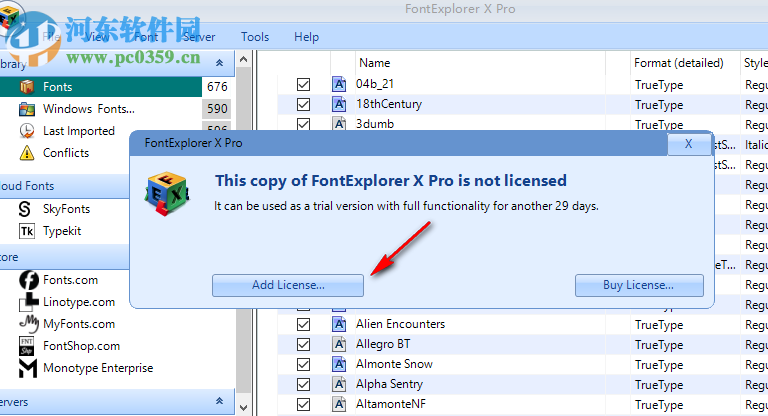Select the MyFonts.com store entry
Viewport: 768px width, 416px height.
click(79, 324)
